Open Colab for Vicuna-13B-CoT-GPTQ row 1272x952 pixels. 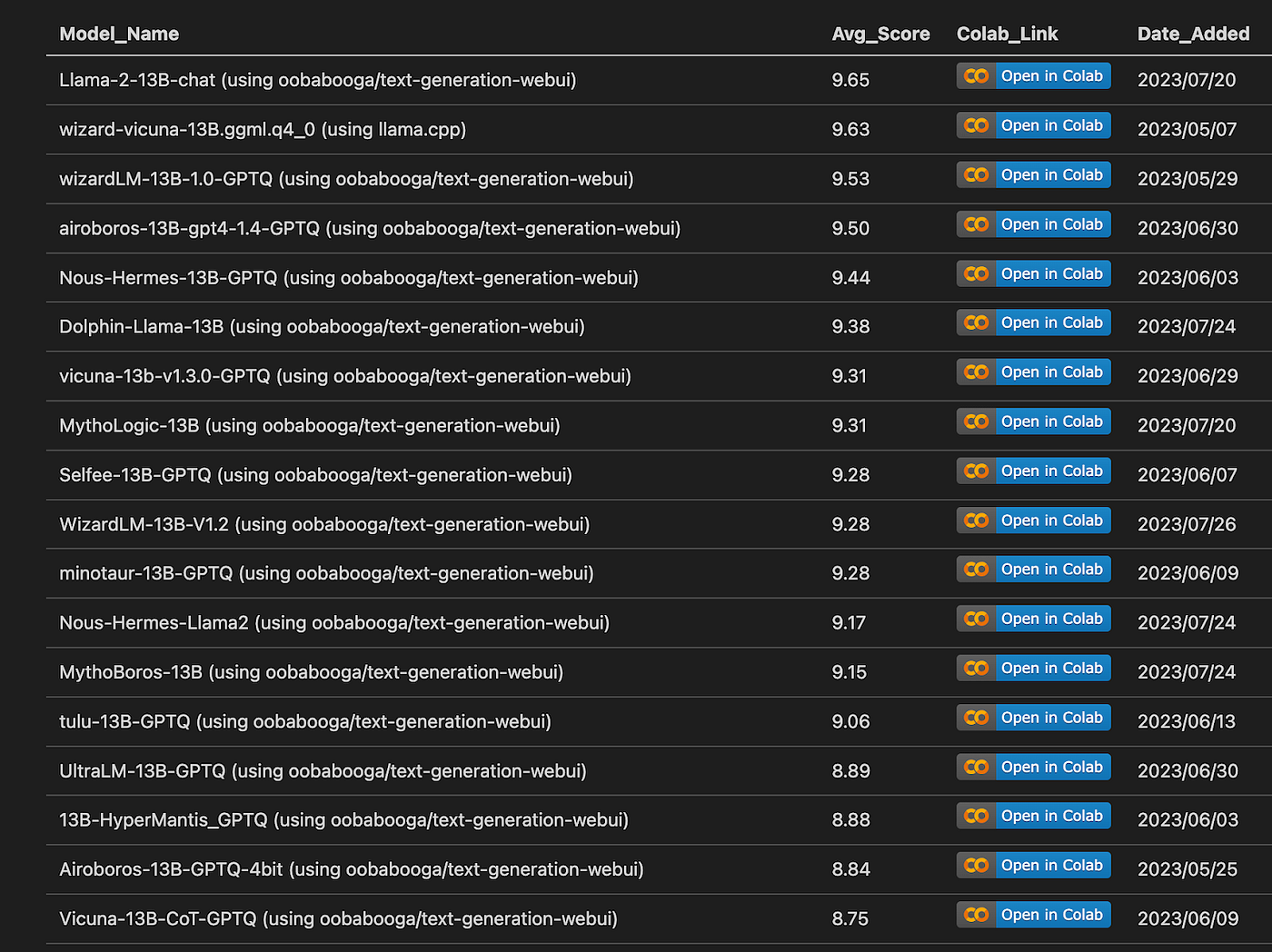(1034, 915)
